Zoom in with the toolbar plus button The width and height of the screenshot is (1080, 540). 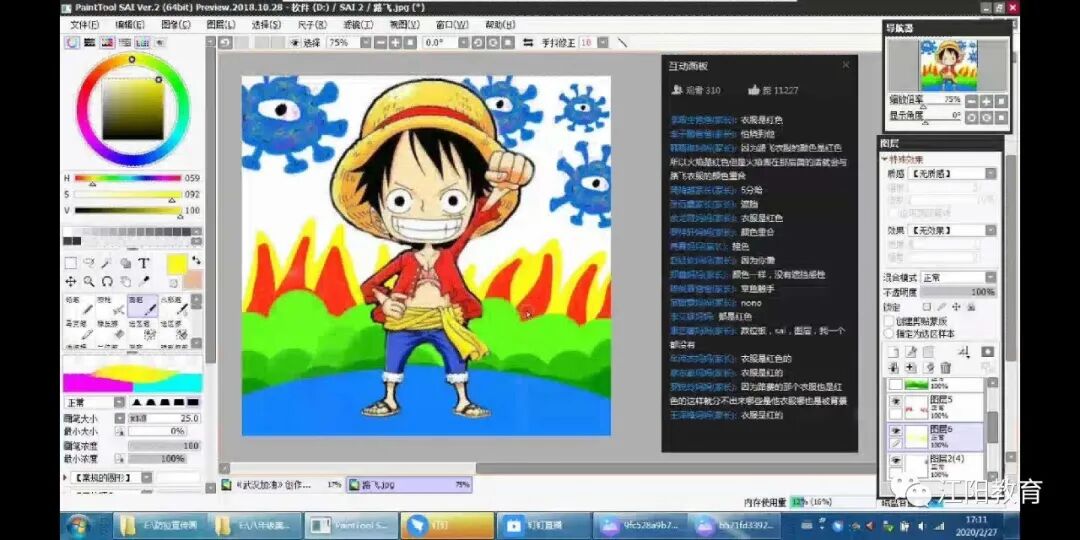click(395, 42)
